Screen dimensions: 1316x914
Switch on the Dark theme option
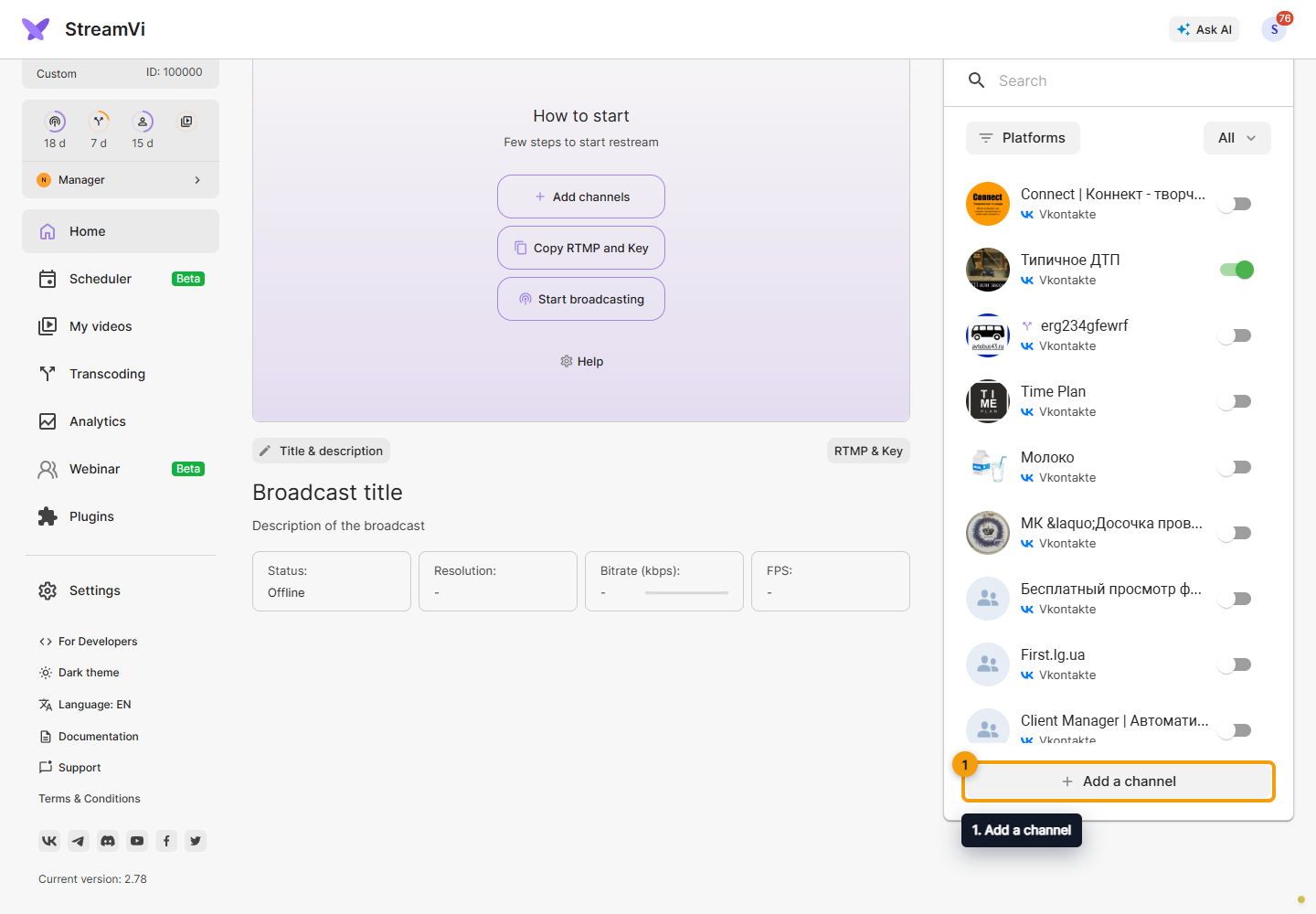point(80,673)
